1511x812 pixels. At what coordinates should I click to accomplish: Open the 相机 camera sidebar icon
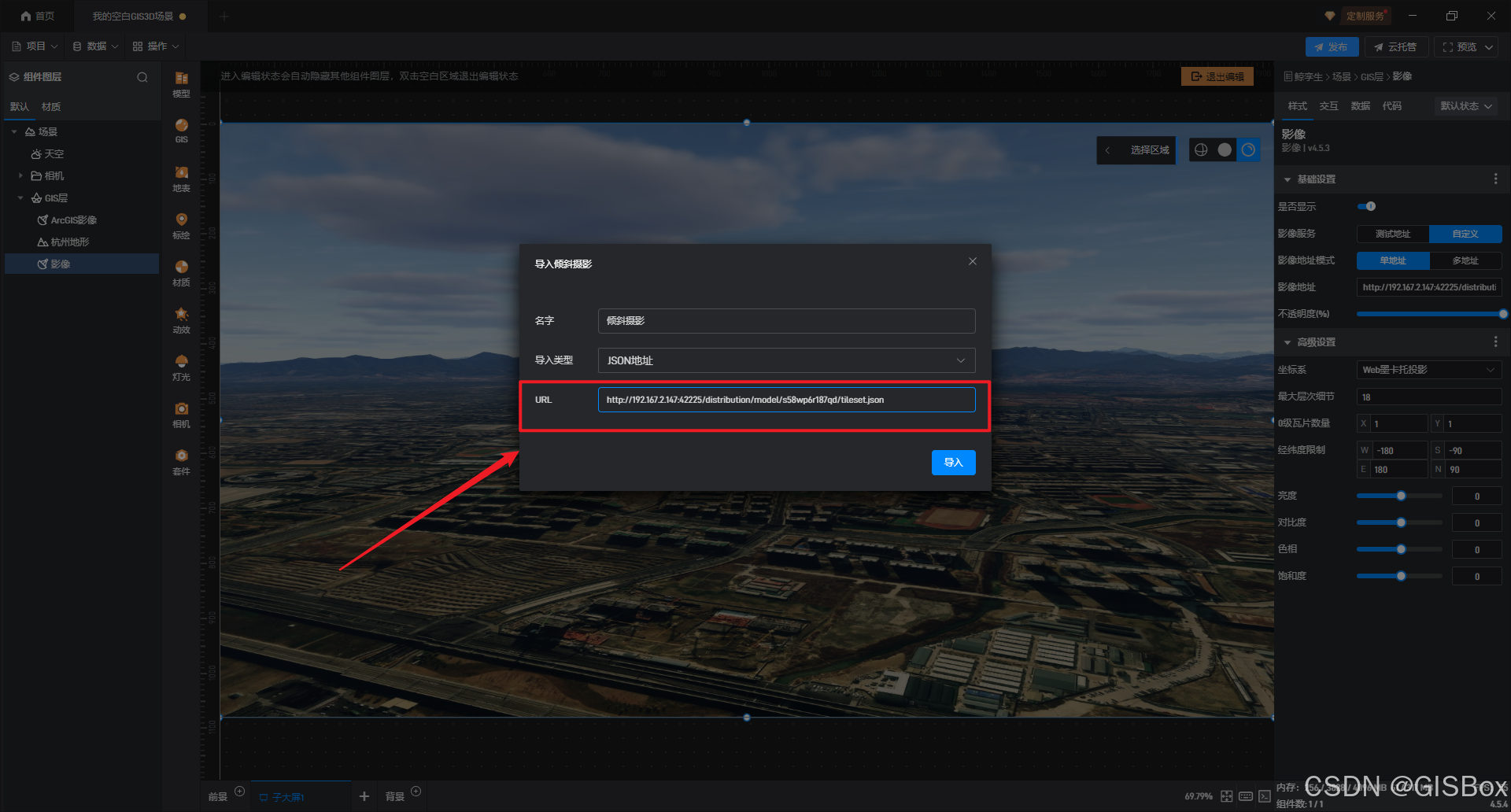[x=181, y=415]
